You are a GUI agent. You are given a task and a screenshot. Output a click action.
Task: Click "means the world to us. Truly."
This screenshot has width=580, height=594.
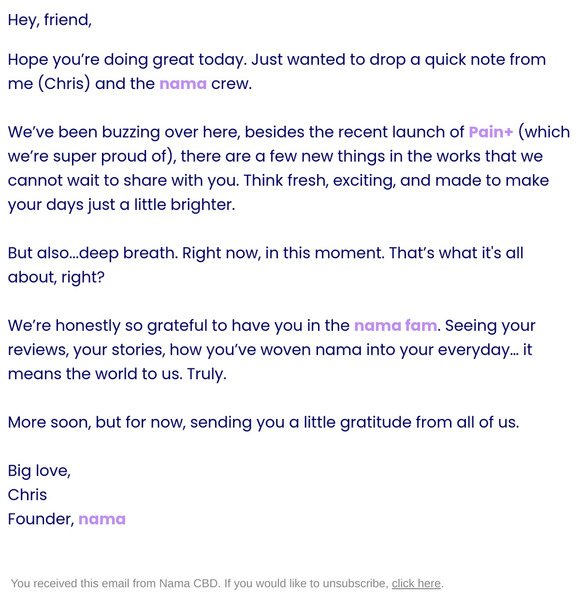click(117, 374)
